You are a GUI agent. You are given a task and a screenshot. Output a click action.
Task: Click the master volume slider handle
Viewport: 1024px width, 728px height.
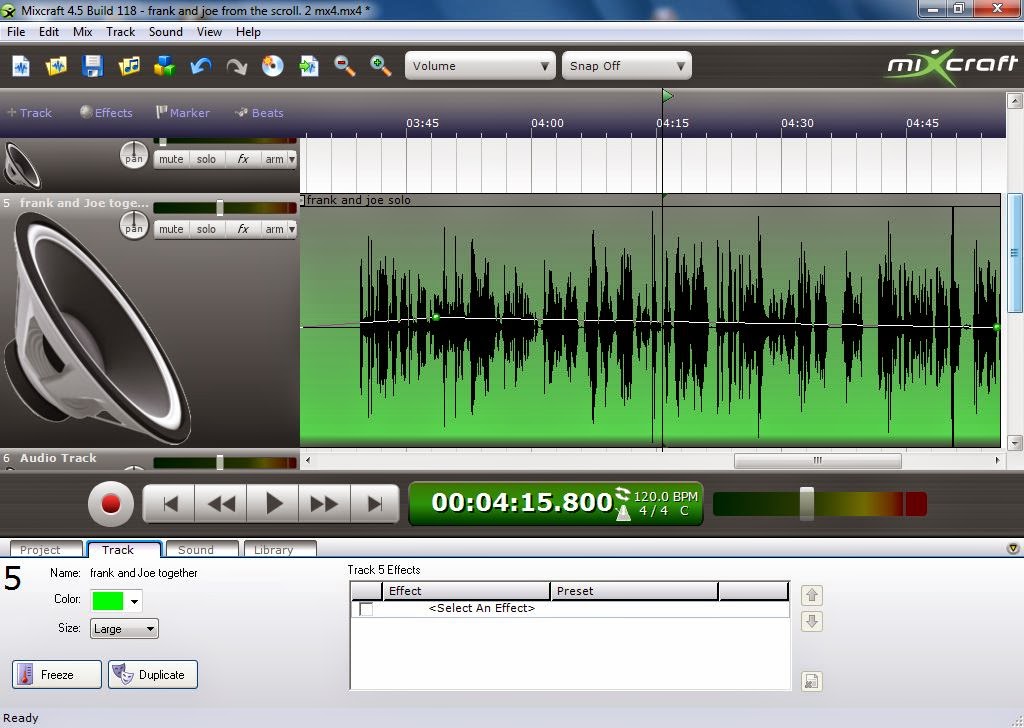coord(807,503)
